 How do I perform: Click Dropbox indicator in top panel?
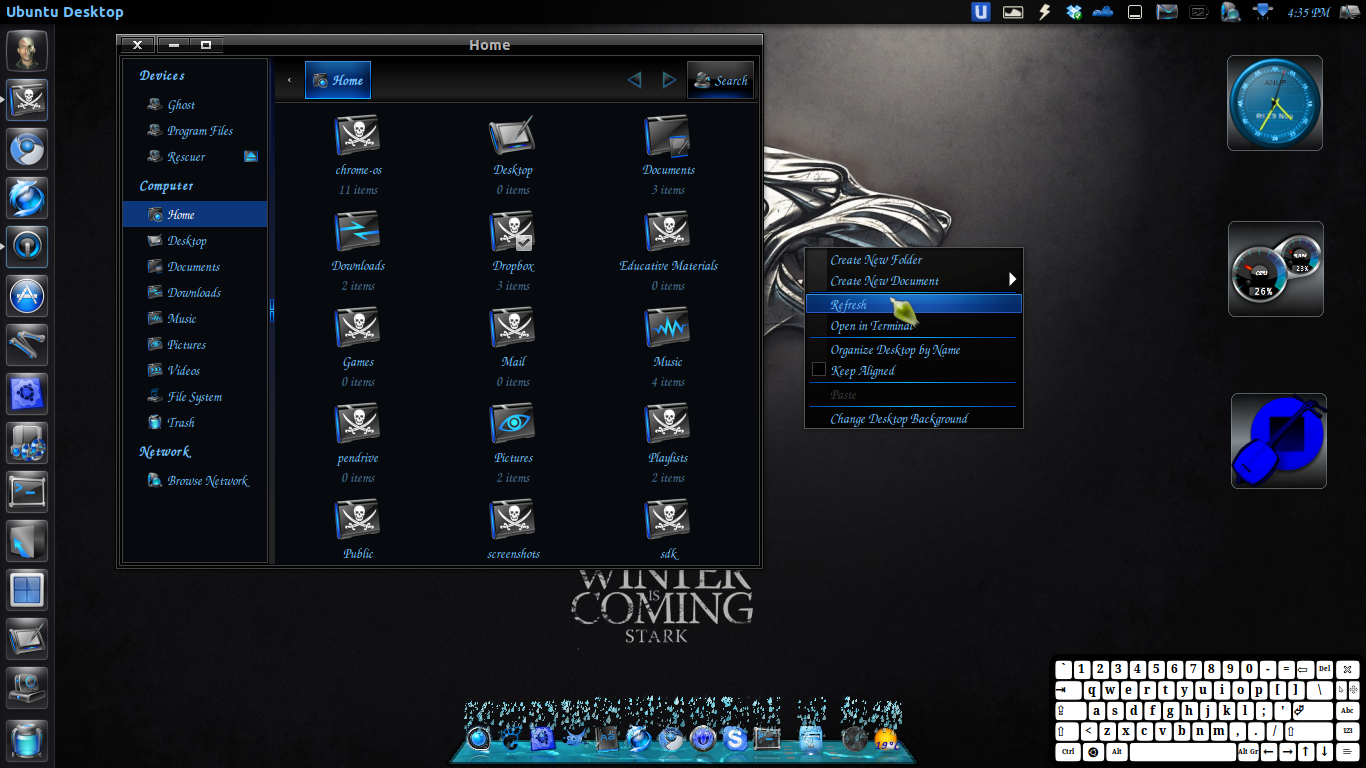tap(1074, 12)
